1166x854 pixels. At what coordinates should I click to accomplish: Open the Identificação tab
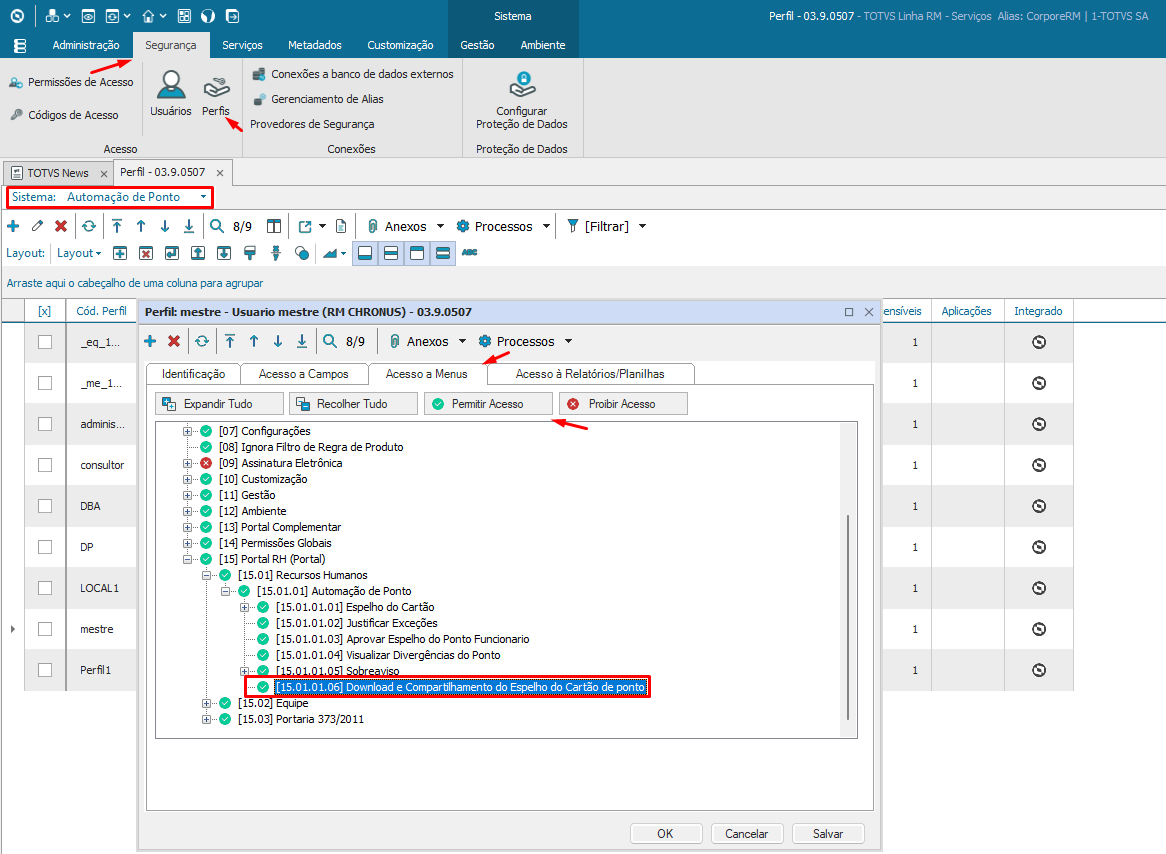pyautogui.click(x=193, y=374)
